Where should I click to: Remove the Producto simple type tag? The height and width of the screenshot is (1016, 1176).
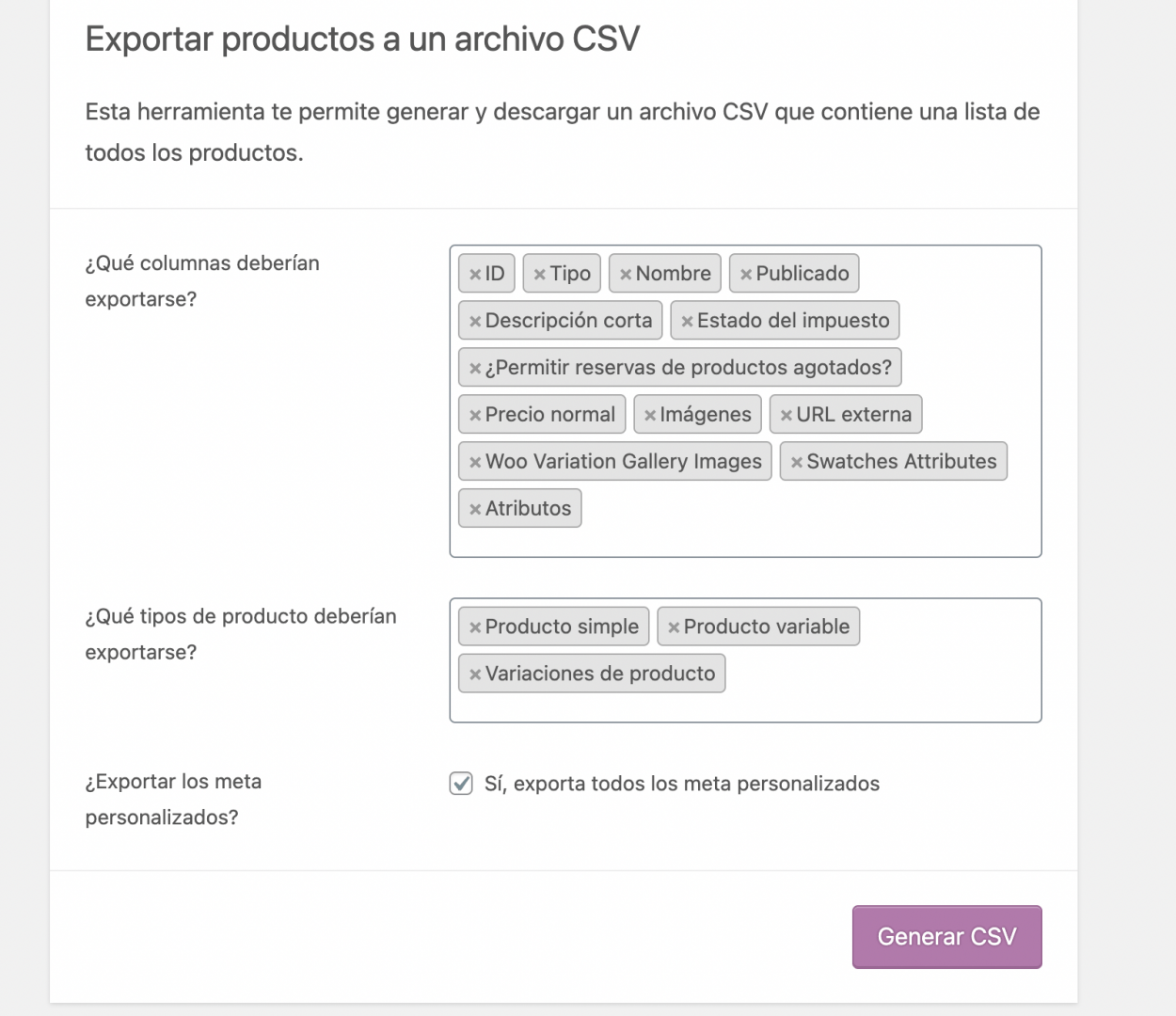(475, 627)
